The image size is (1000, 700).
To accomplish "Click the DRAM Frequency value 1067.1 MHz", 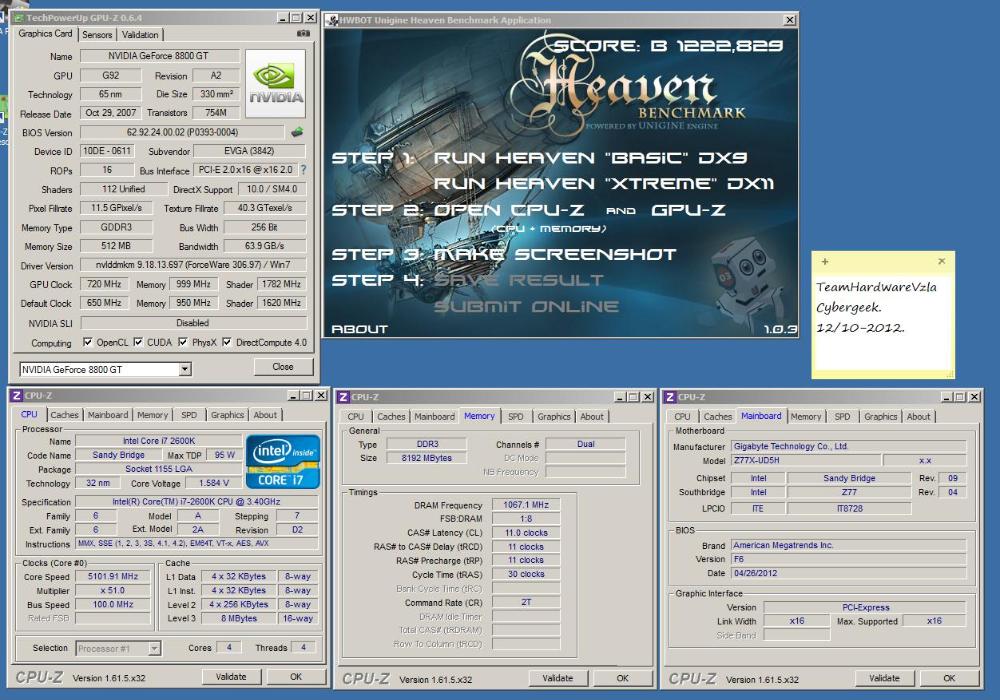I will 526,505.
